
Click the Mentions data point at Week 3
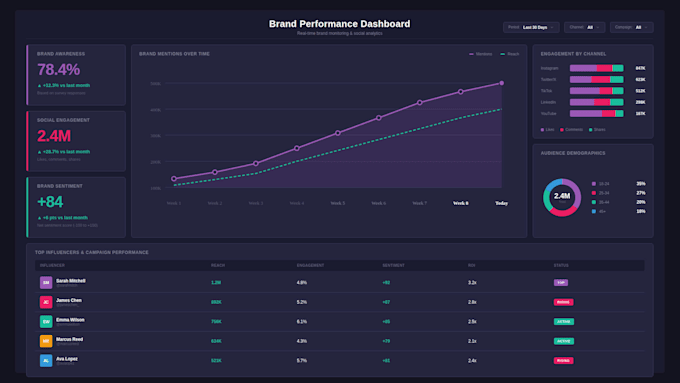256,164
